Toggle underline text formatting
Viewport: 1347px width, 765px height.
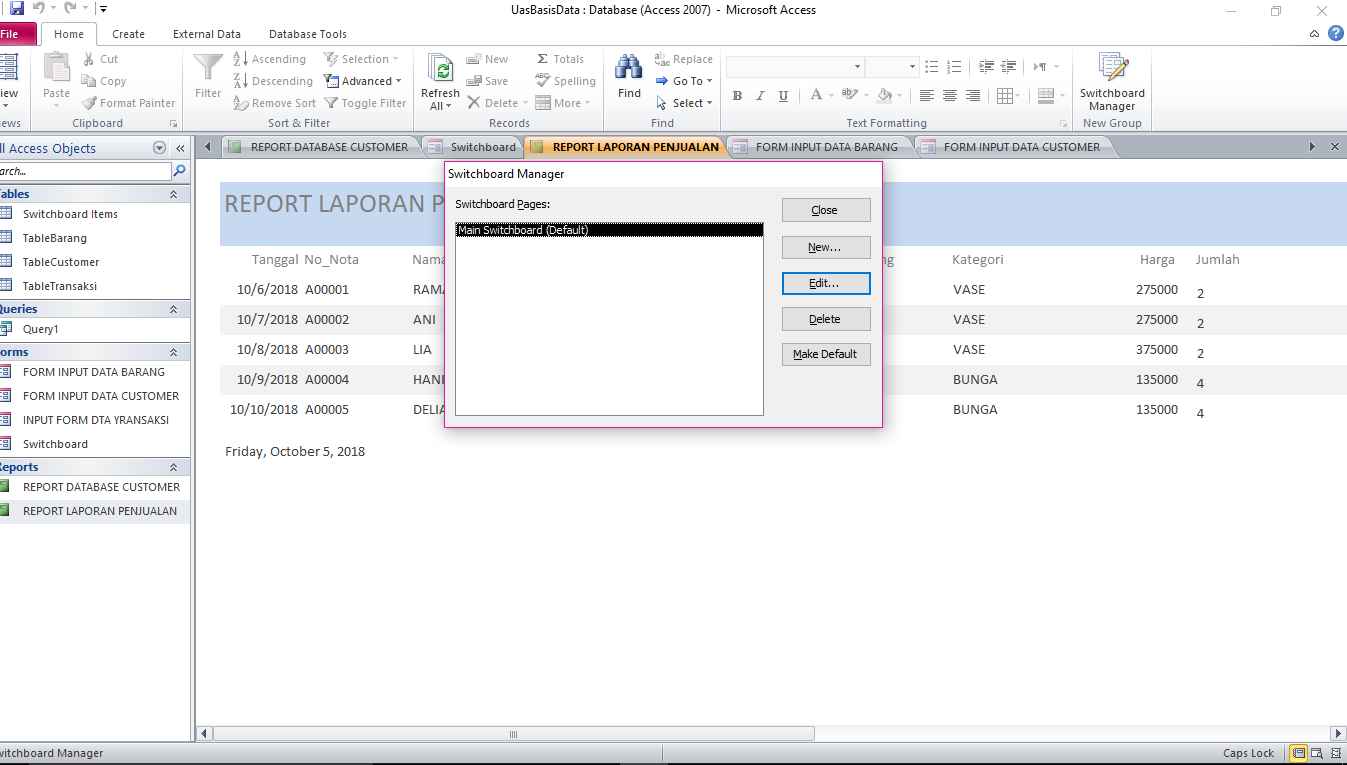pyautogui.click(x=783, y=95)
